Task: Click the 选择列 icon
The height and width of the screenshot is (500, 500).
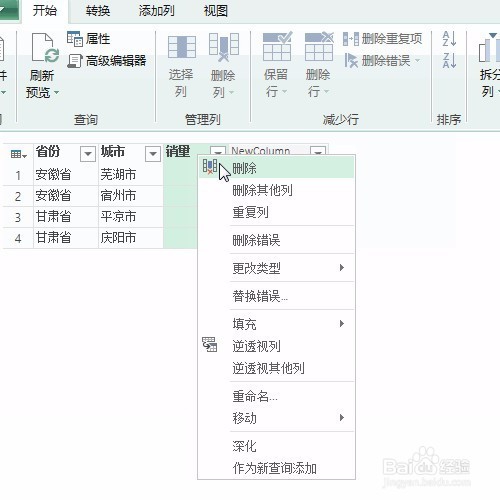Action: coord(182,47)
